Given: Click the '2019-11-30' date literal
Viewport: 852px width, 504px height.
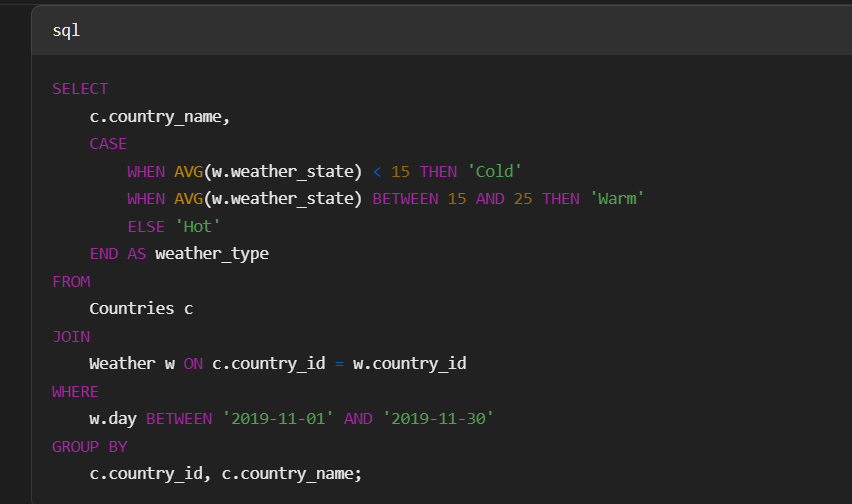Looking at the screenshot, I should pyautogui.click(x=438, y=419).
